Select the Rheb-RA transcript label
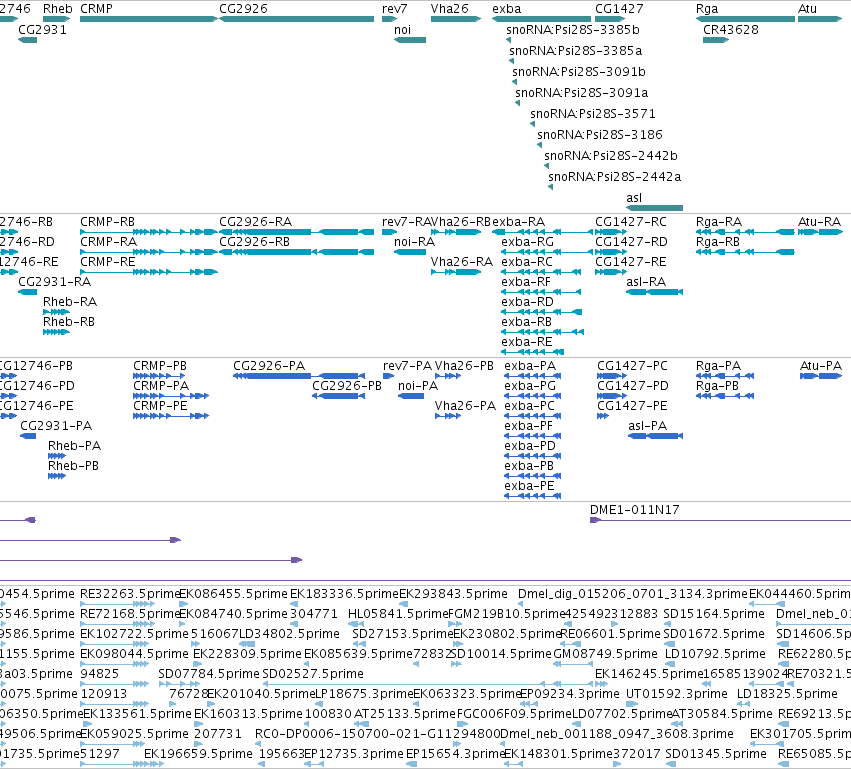 [x=70, y=302]
